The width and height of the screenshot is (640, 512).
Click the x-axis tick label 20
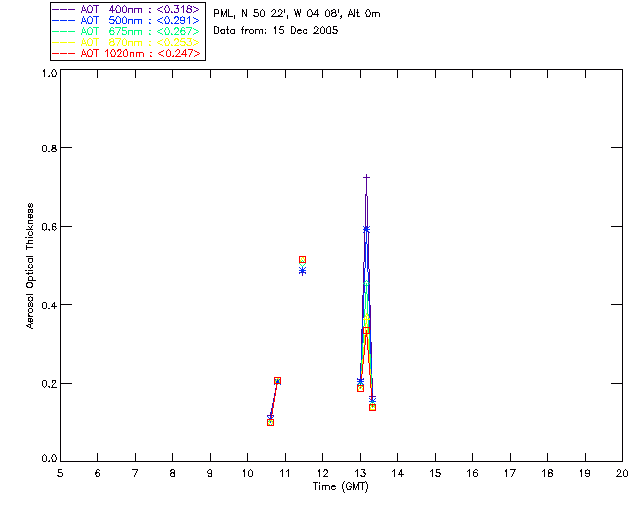[622, 473]
